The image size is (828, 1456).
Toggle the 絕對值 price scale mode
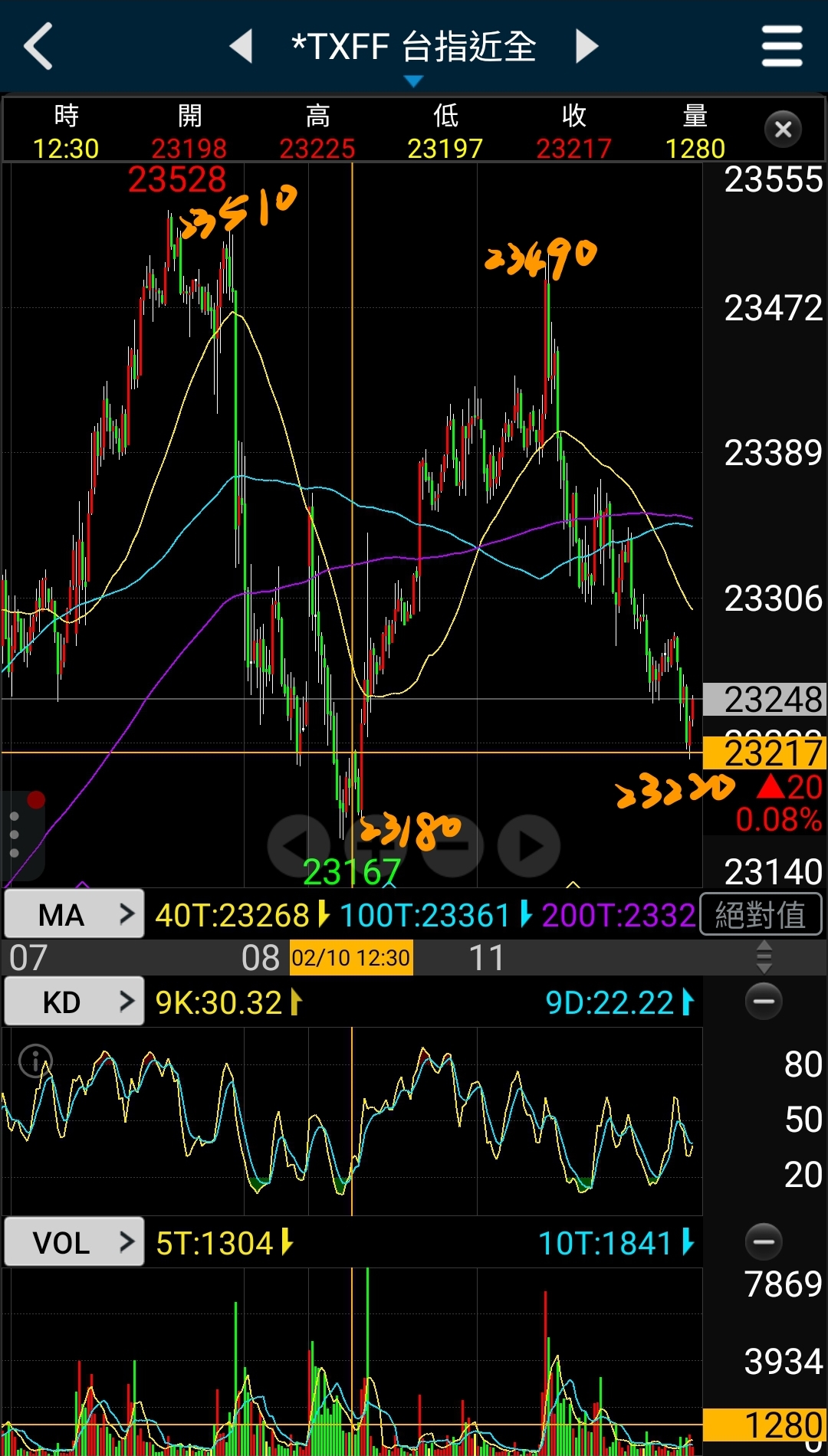click(761, 915)
